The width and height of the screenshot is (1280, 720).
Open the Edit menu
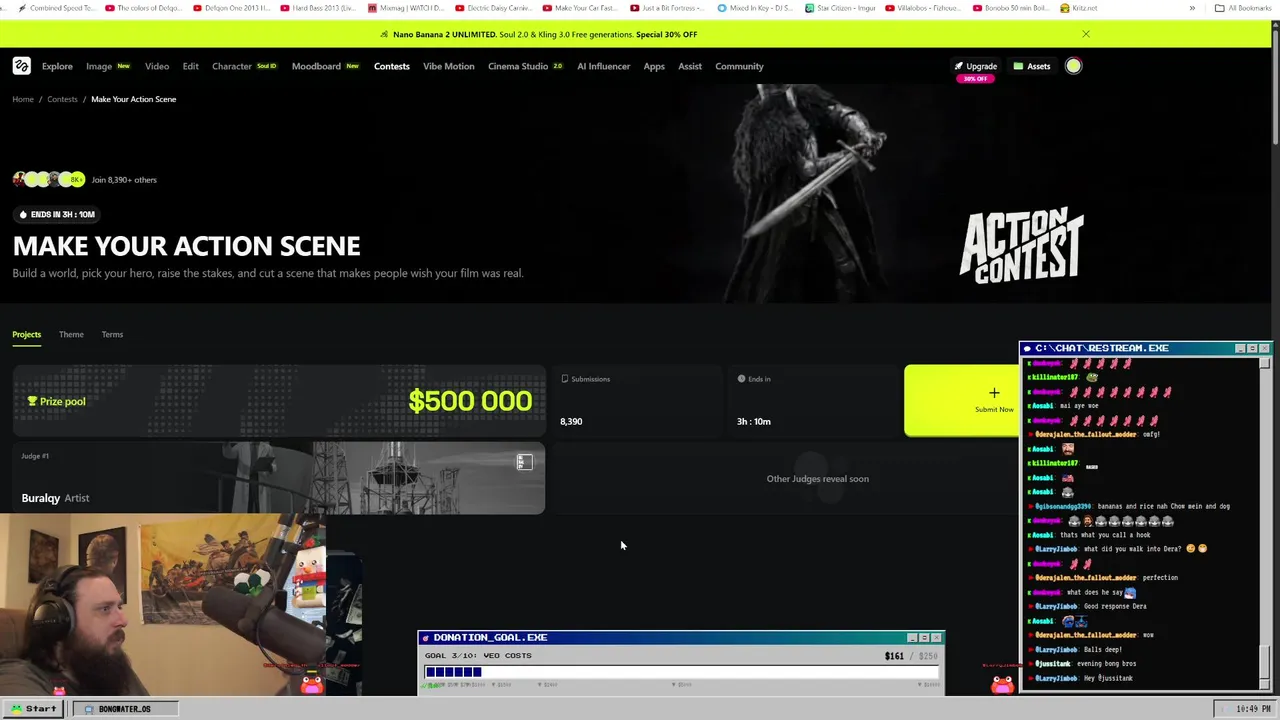tap(190, 66)
